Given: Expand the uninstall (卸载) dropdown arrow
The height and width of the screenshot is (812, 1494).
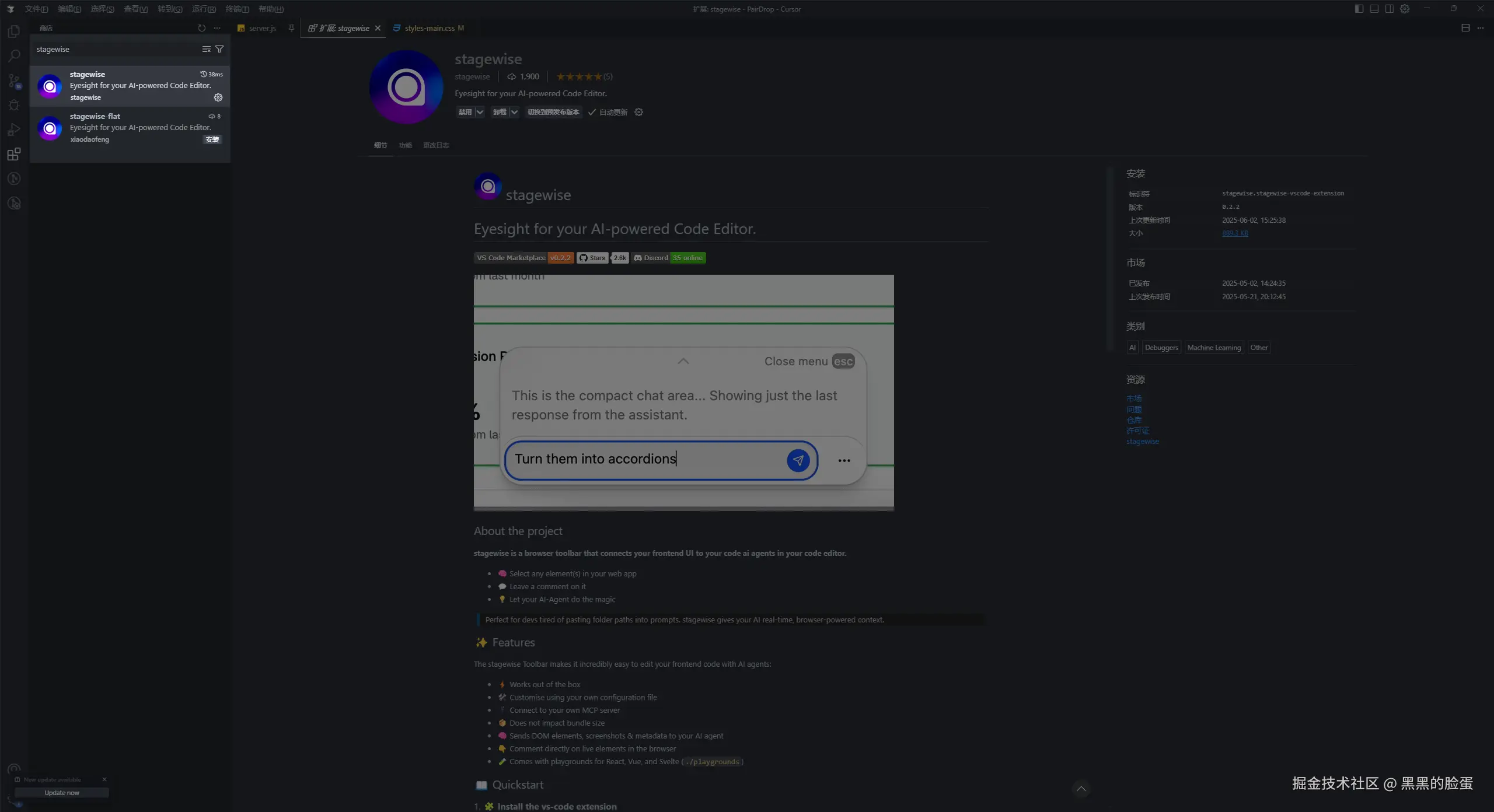Looking at the screenshot, I should coord(514,112).
